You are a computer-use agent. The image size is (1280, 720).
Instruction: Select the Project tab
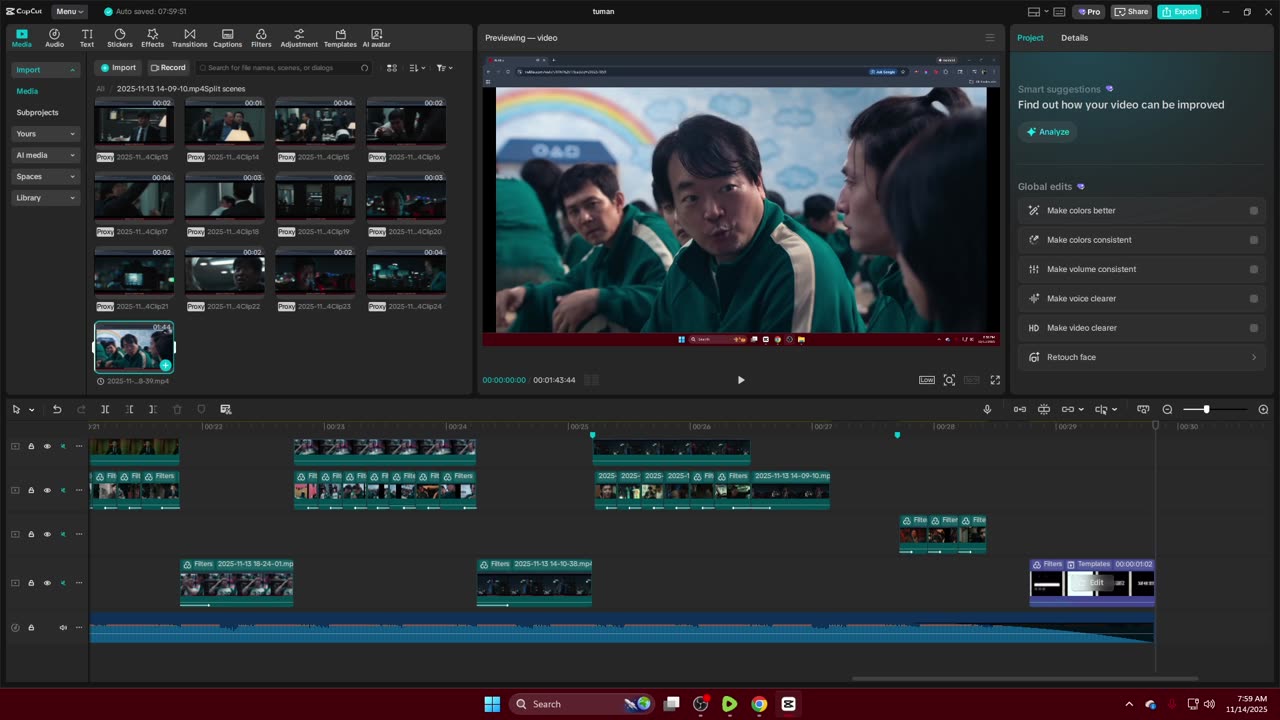point(1030,38)
